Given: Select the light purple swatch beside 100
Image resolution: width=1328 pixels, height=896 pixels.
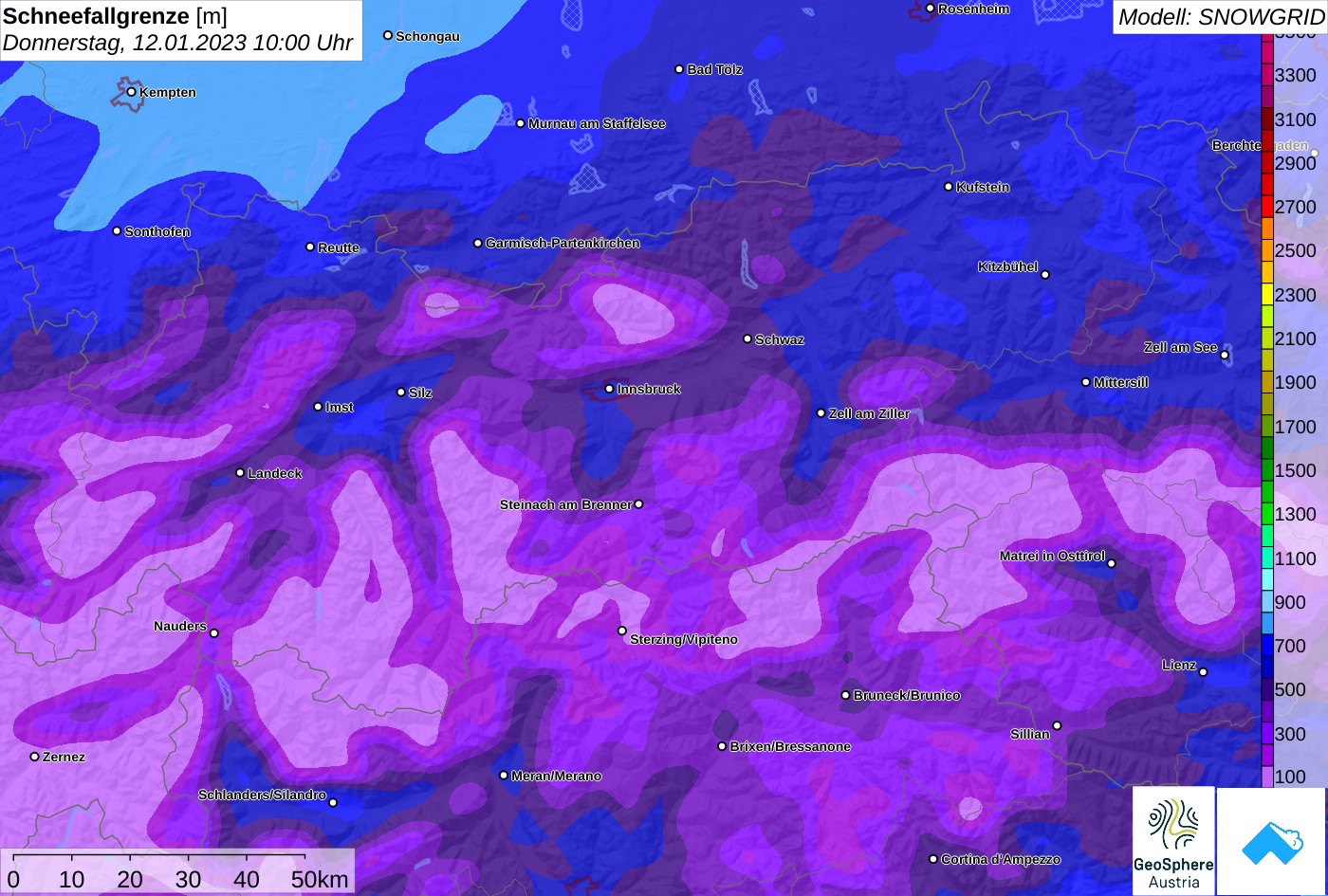Looking at the screenshot, I should 1267,777.
